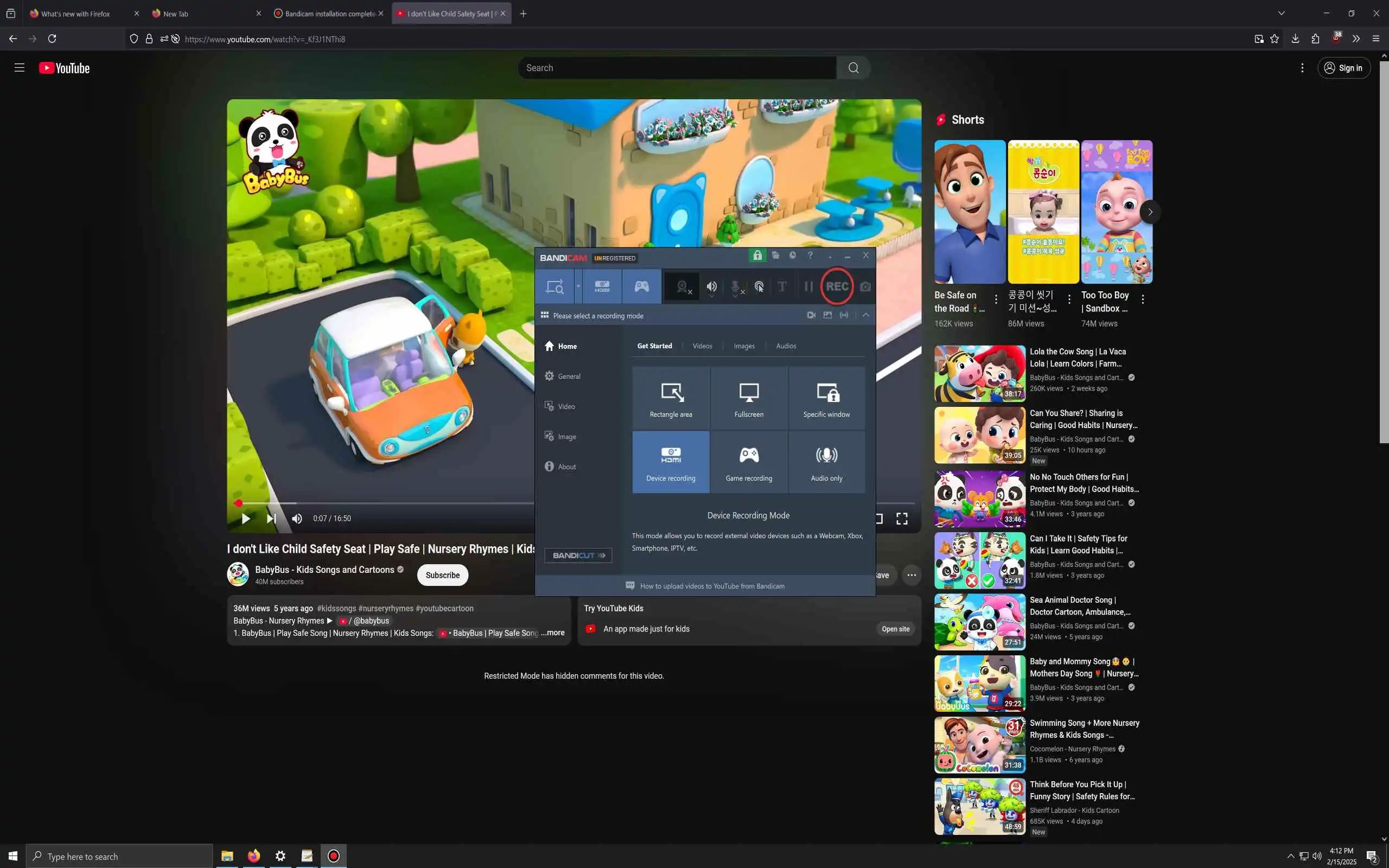Open General settings in Bandicam sidebar
This screenshot has height=868, width=1389.
coord(568,376)
